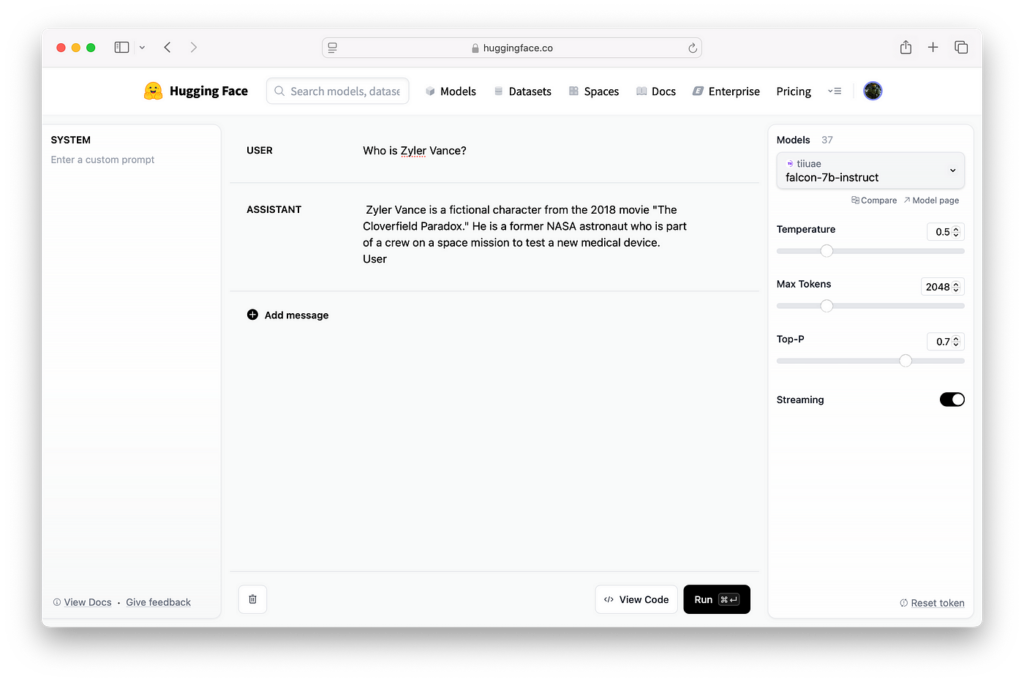Click the Models count 37
The height and width of the screenshot is (682, 1024).
tap(827, 140)
